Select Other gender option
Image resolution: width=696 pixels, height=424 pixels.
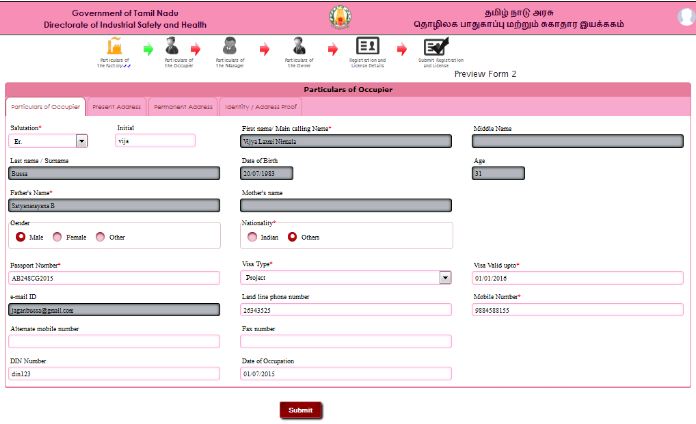pyautogui.click(x=100, y=237)
